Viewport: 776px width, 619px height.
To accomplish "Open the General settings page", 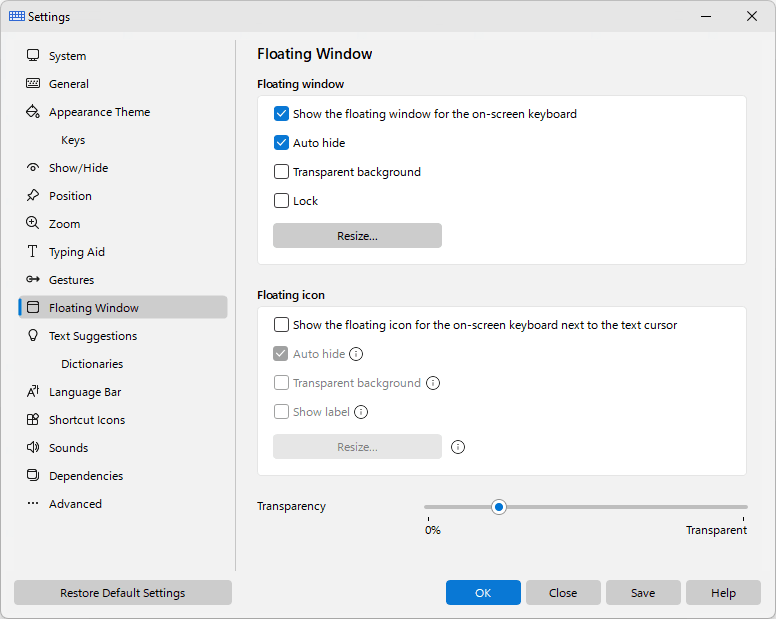I will pyautogui.click(x=123, y=84).
